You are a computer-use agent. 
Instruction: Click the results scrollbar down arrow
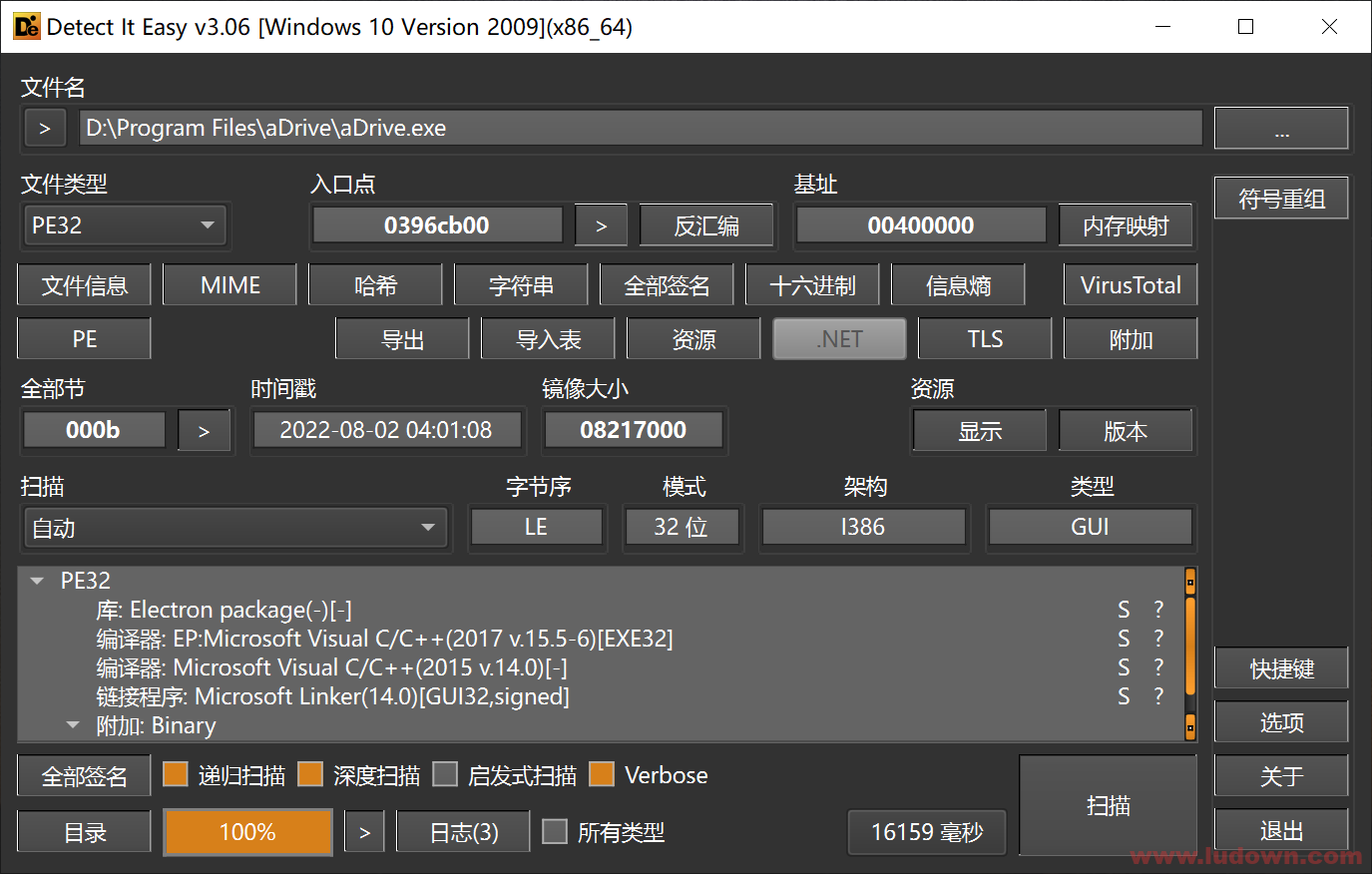(x=1189, y=727)
